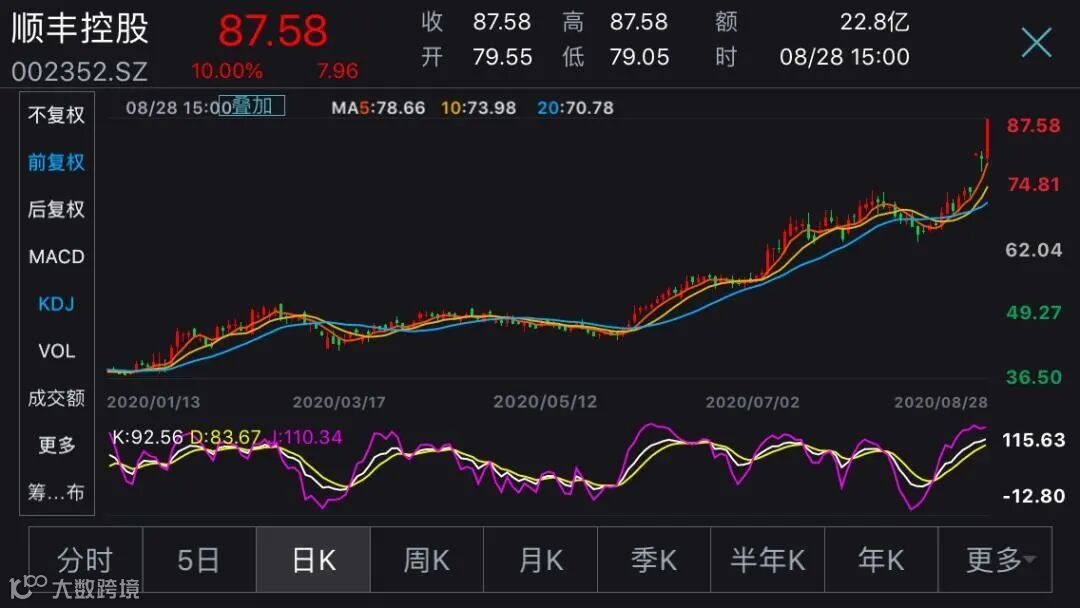Click the 7.96 price change value
The height and width of the screenshot is (608, 1080).
[x=338, y=71]
